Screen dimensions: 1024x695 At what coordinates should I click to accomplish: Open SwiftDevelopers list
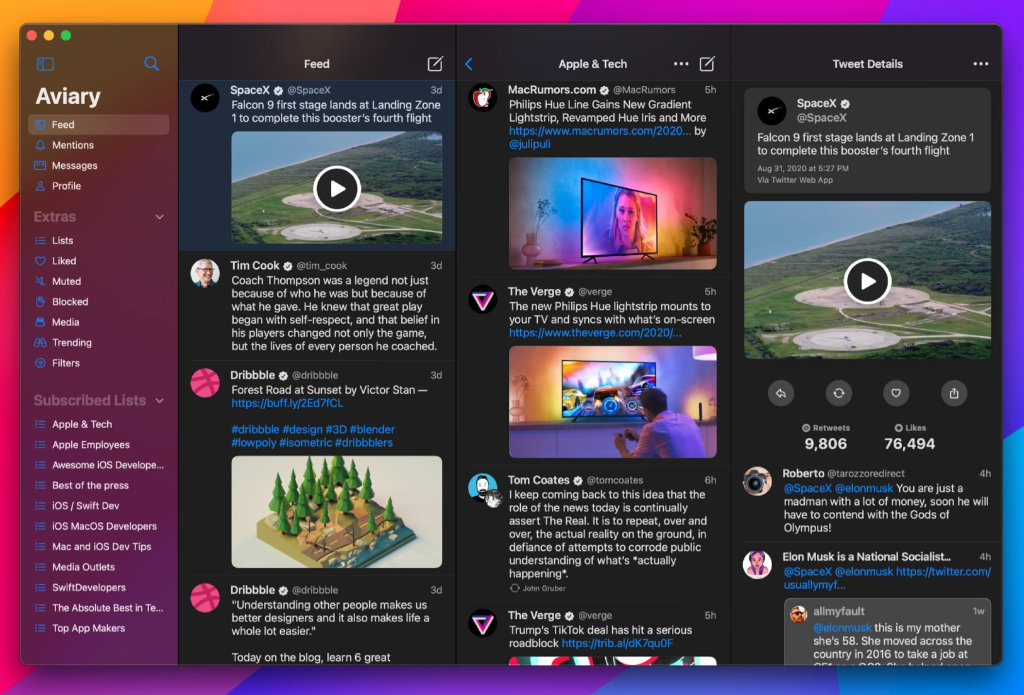pyautogui.click(x=99, y=587)
